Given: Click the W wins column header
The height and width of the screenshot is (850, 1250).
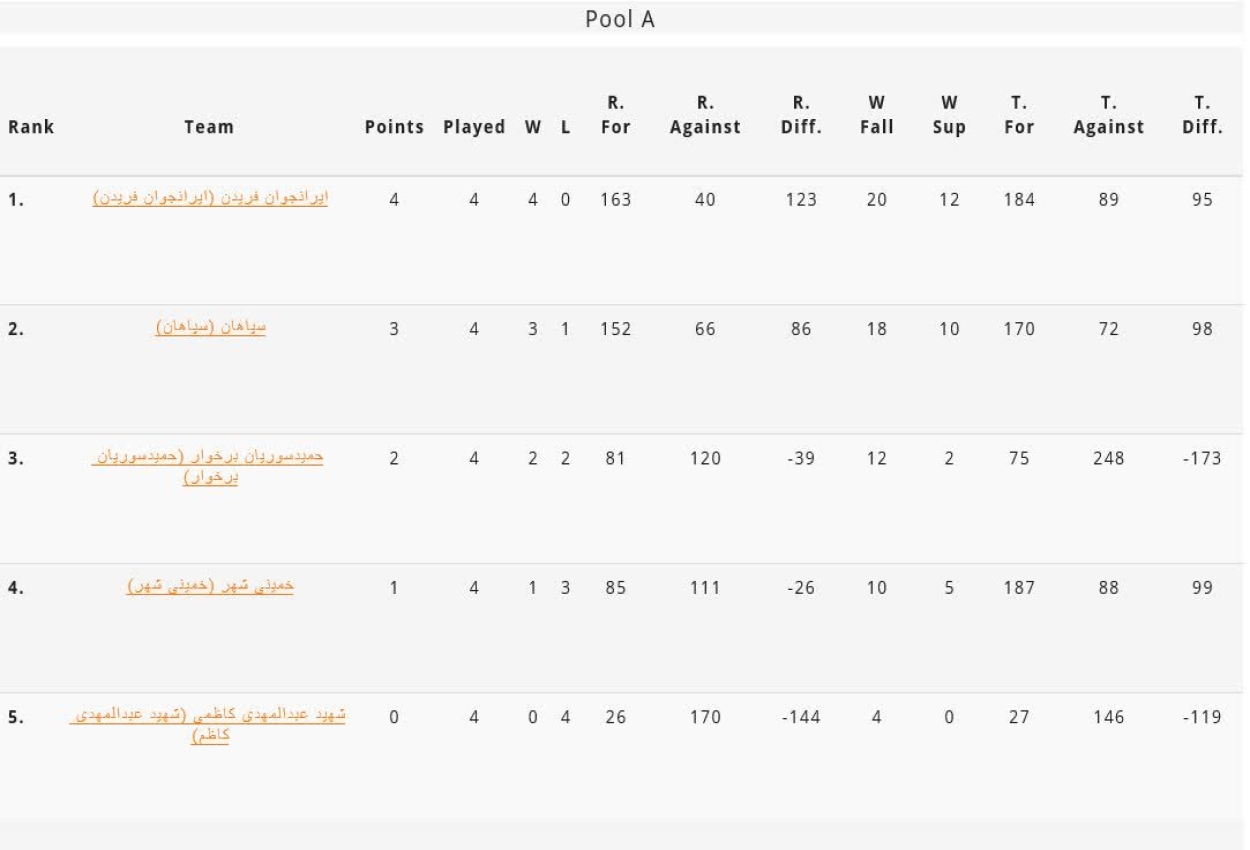Looking at the screenshot, I should (x=533, y=127).
